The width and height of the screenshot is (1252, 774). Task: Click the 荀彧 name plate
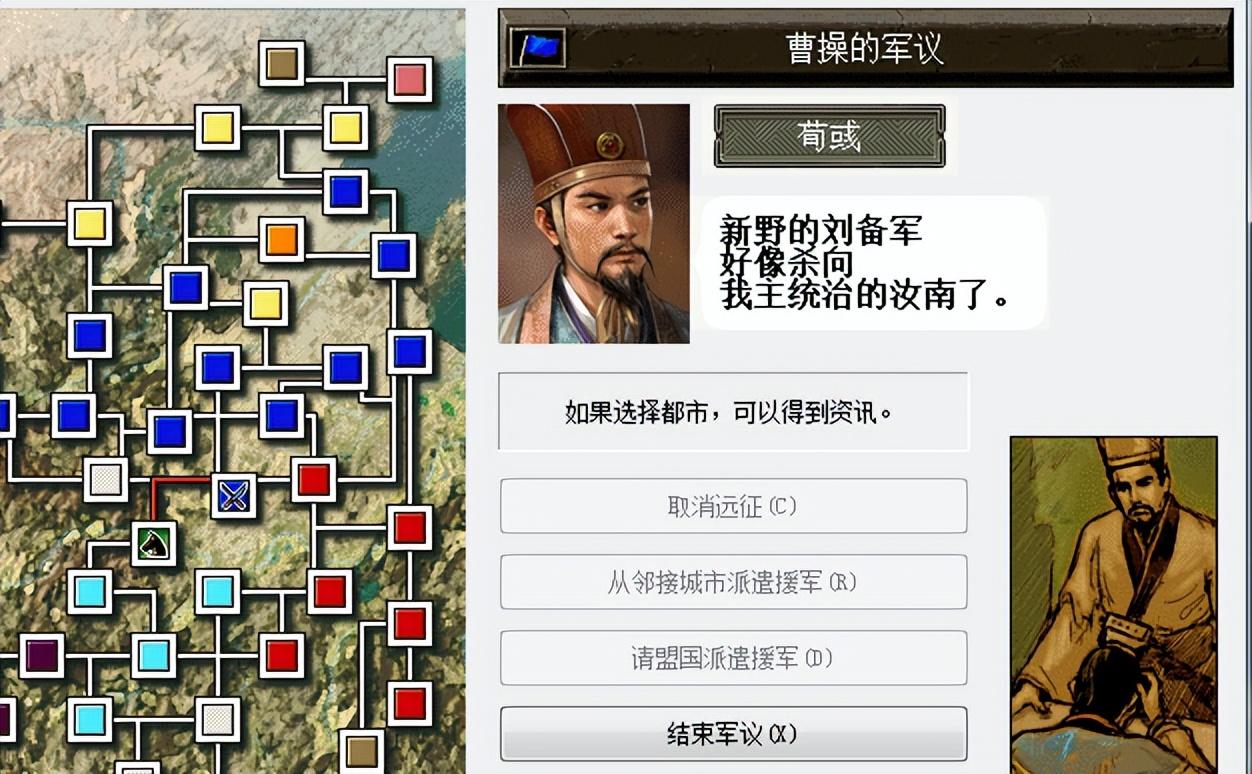click(829, 137)
